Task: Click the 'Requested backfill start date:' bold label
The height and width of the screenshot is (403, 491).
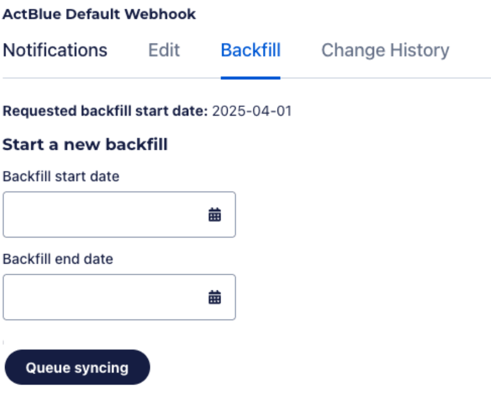Action: click(x=105, y=111)
